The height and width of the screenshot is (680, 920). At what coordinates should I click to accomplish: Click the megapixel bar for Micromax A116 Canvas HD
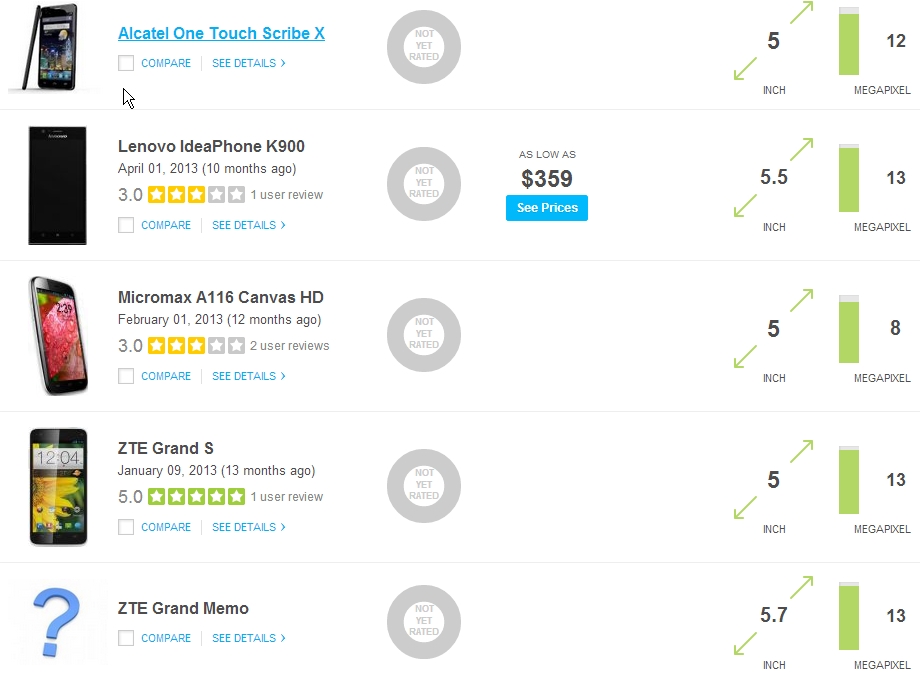point(848,329)
